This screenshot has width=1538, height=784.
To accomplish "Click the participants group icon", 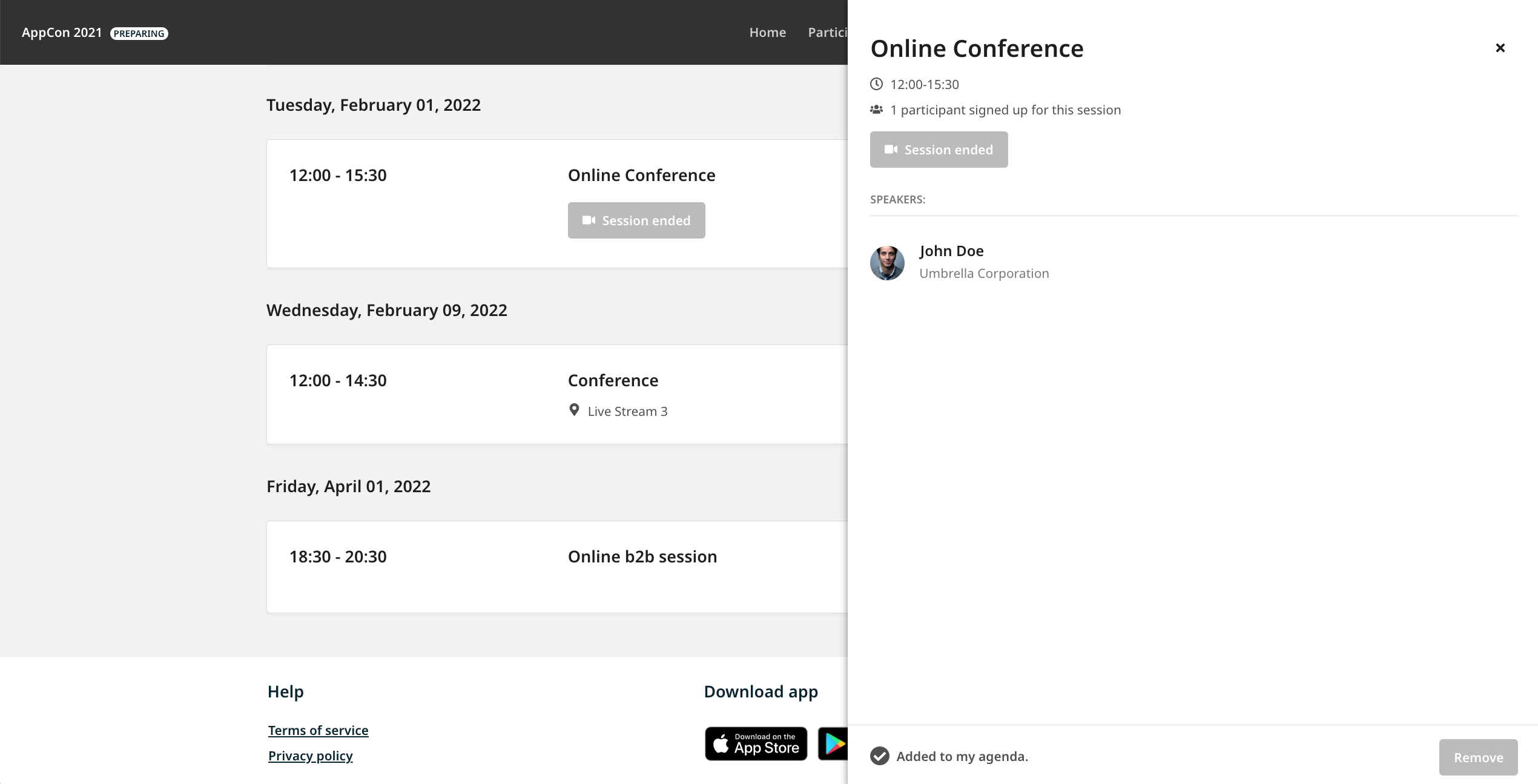I will pyautogui.click(x=876, y=110).
